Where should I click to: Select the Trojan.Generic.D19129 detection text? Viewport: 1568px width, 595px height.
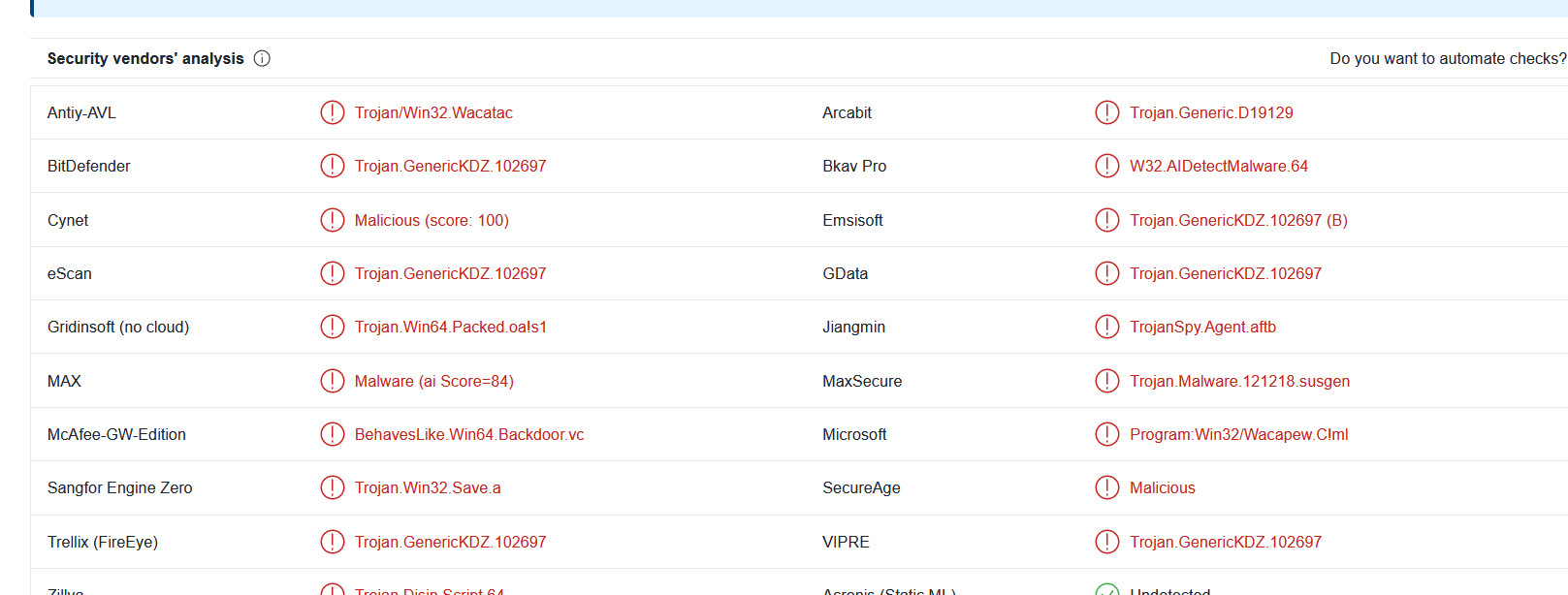click(1211, 112)
